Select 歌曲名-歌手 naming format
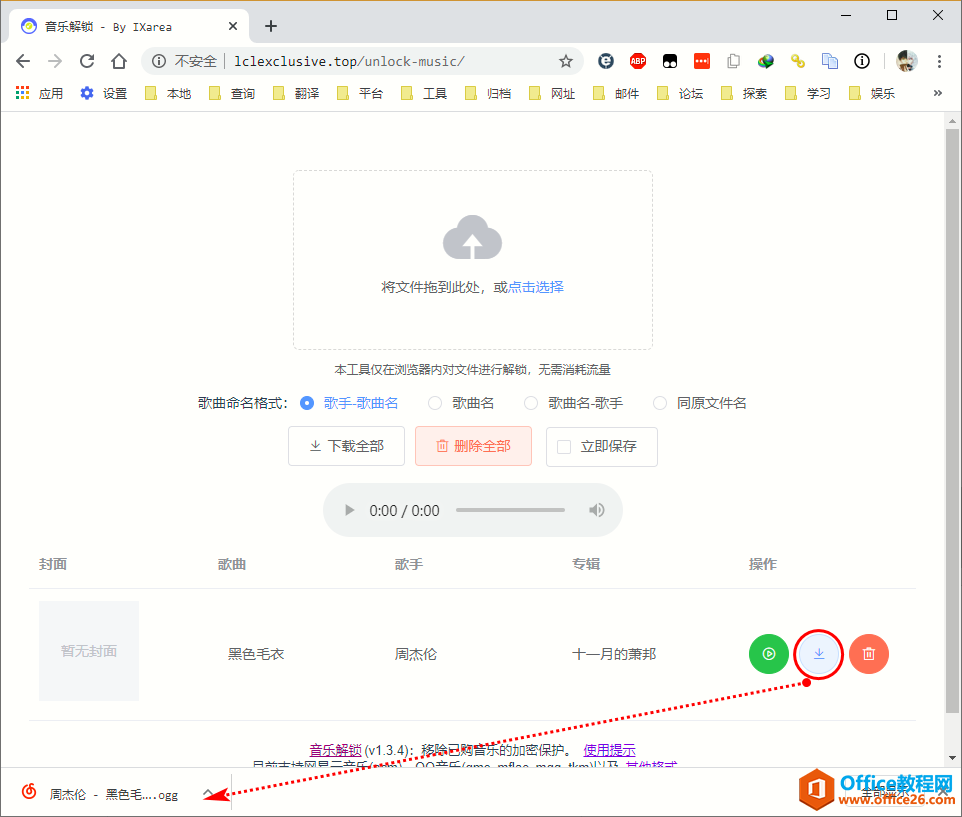This screenshot has width=962, height=817. (531, 403)
